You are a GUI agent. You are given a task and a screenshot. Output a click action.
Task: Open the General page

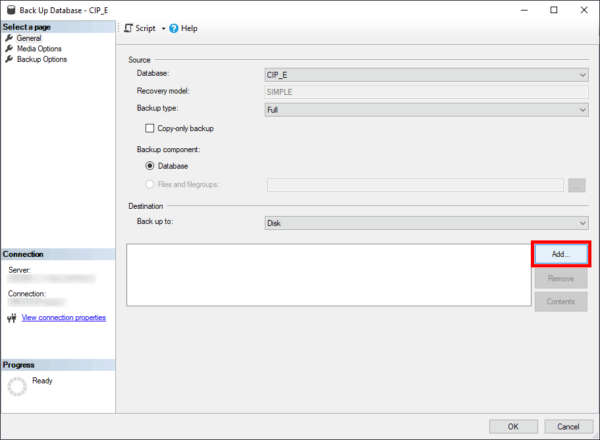click(x=29, y=38)
